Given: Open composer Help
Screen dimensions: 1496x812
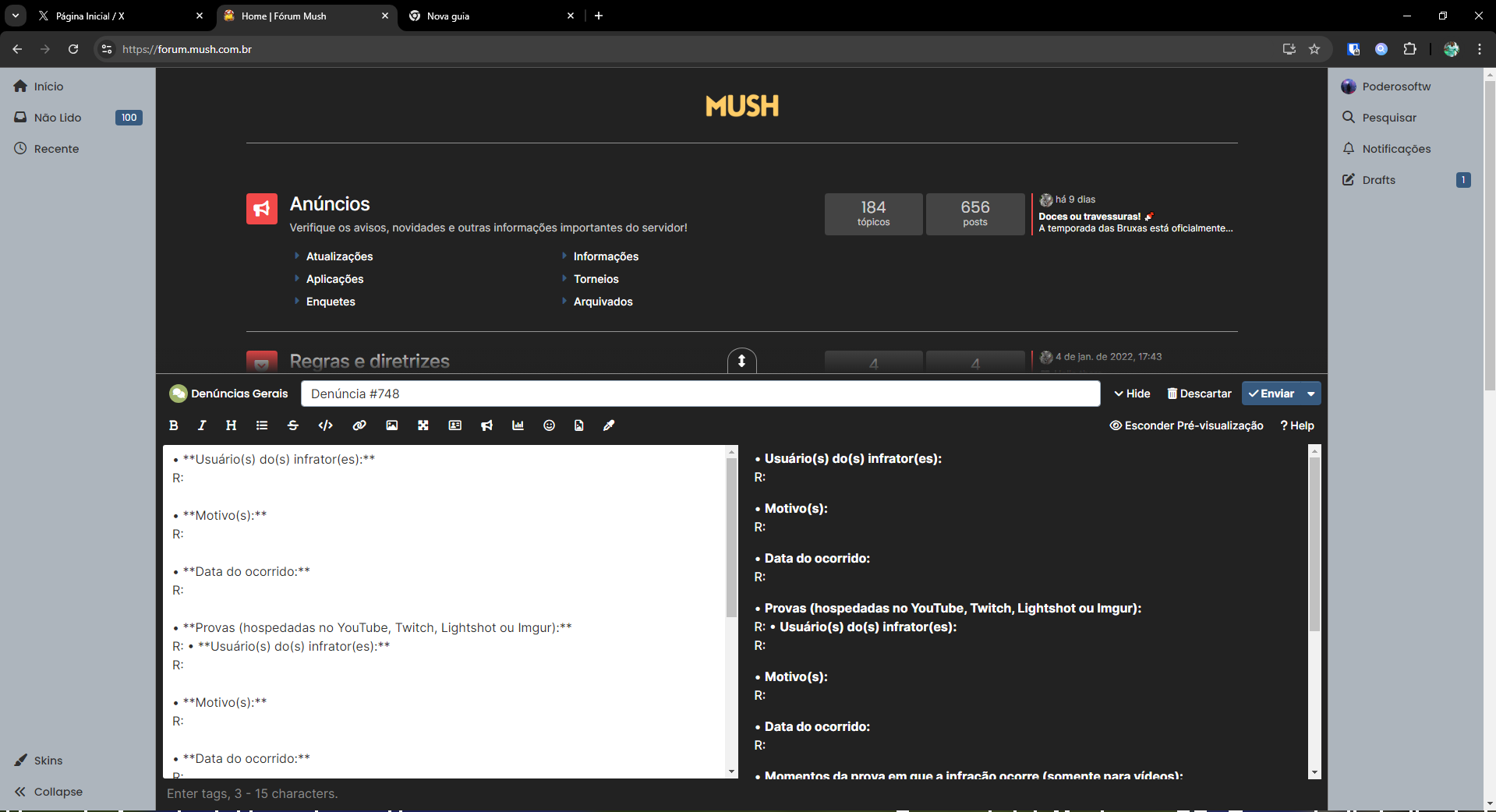Looking at the screenshot, I should tap(1297, 425).
